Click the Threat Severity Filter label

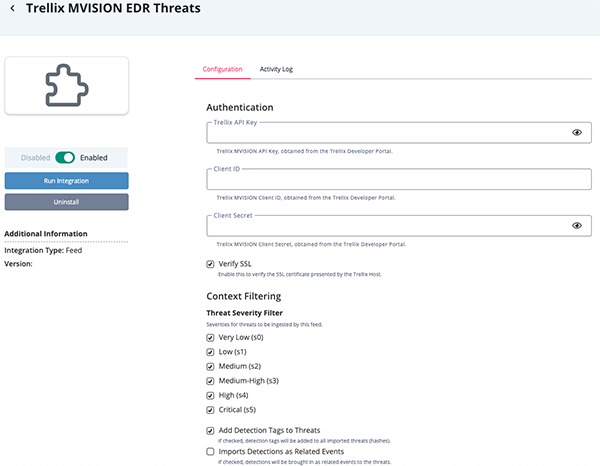pyautogui.click(x=245, y=313)
